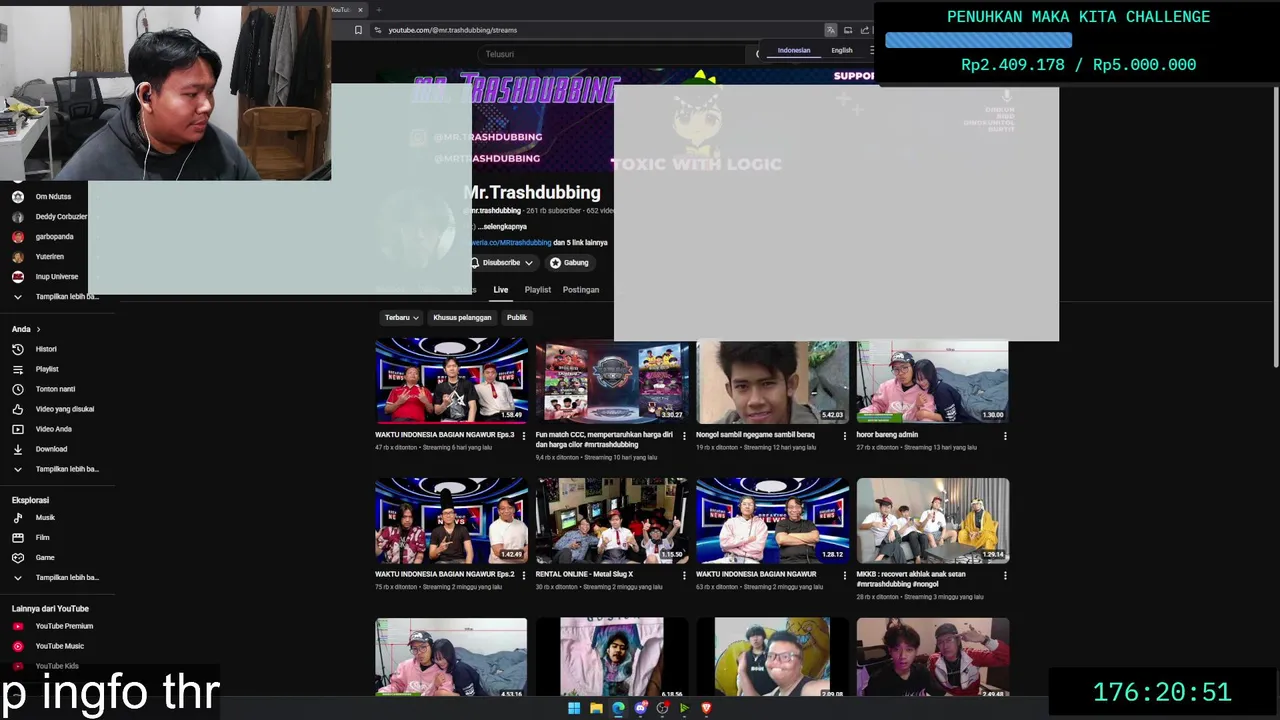Viewport: 1280px width, 720px height.
Task: Open Playlist in the left sidebar
Action: click(46, 369)
